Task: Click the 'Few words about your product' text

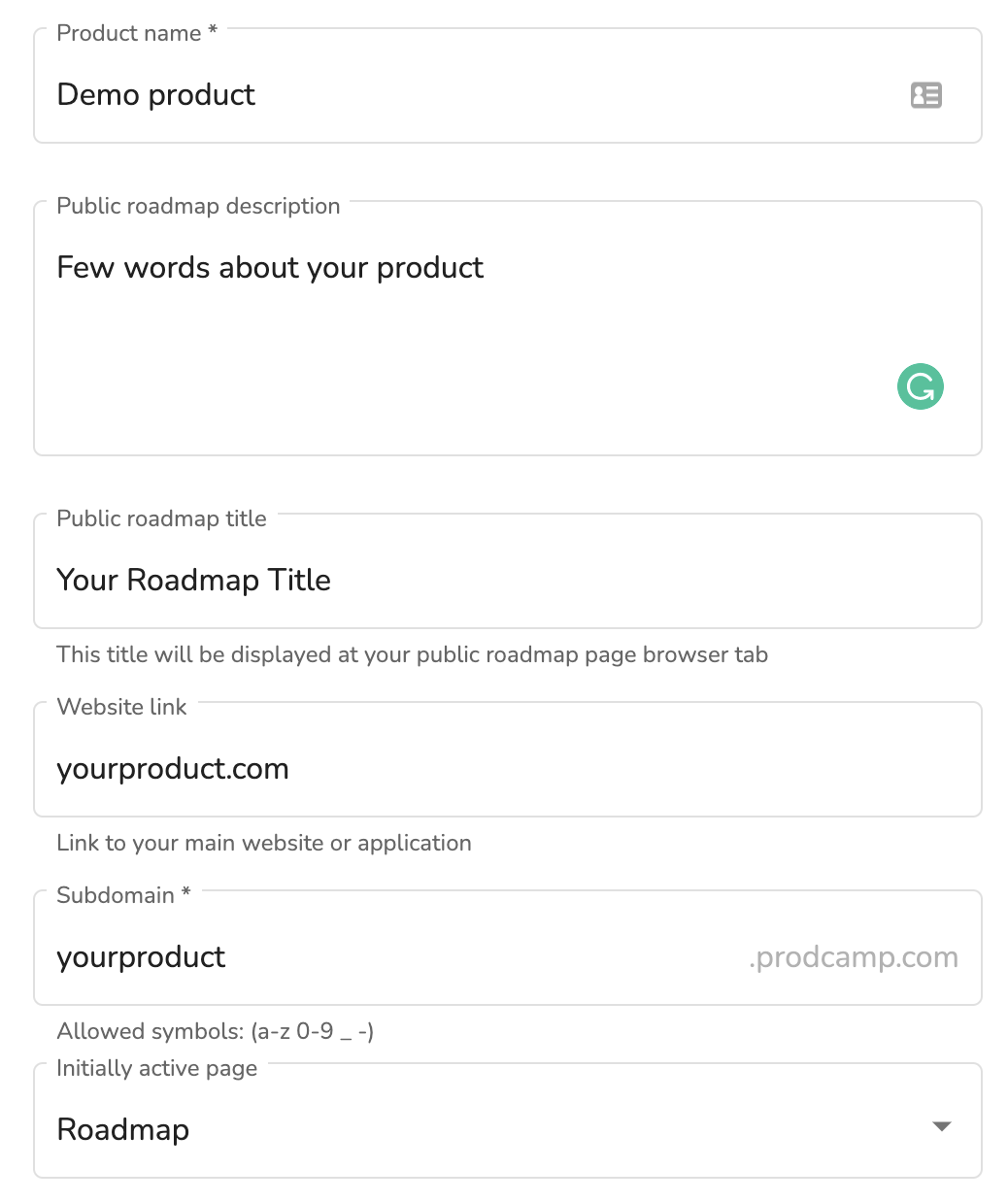Action: tap(270, 267)
